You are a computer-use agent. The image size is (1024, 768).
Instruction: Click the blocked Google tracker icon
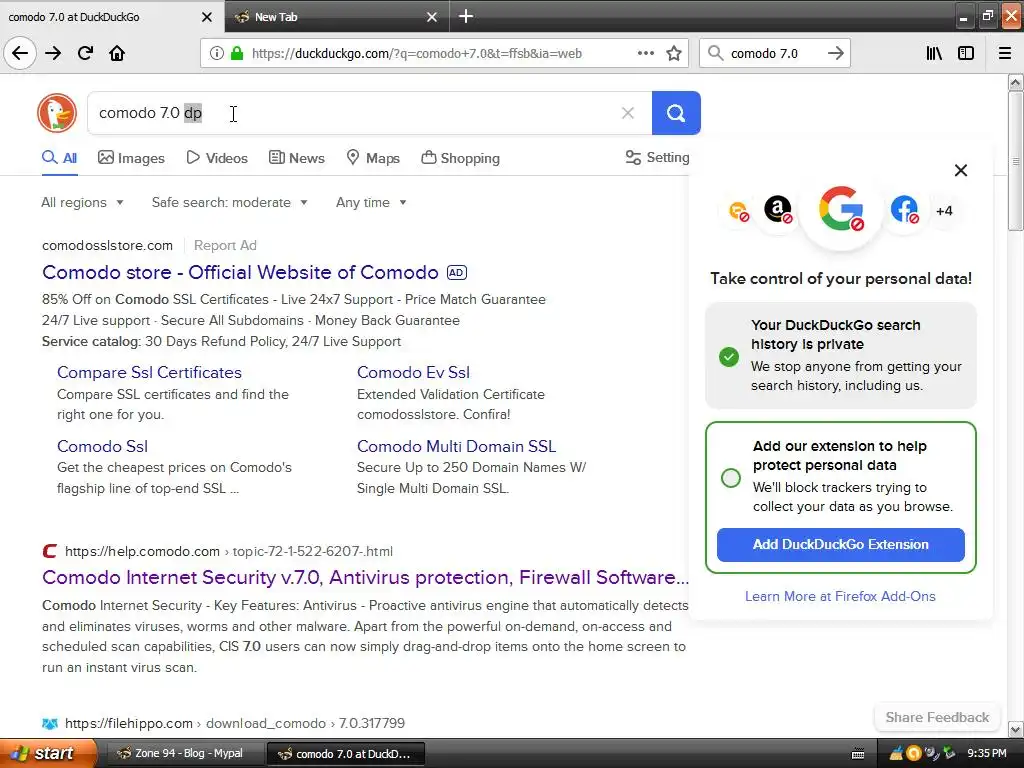[841, 210]
